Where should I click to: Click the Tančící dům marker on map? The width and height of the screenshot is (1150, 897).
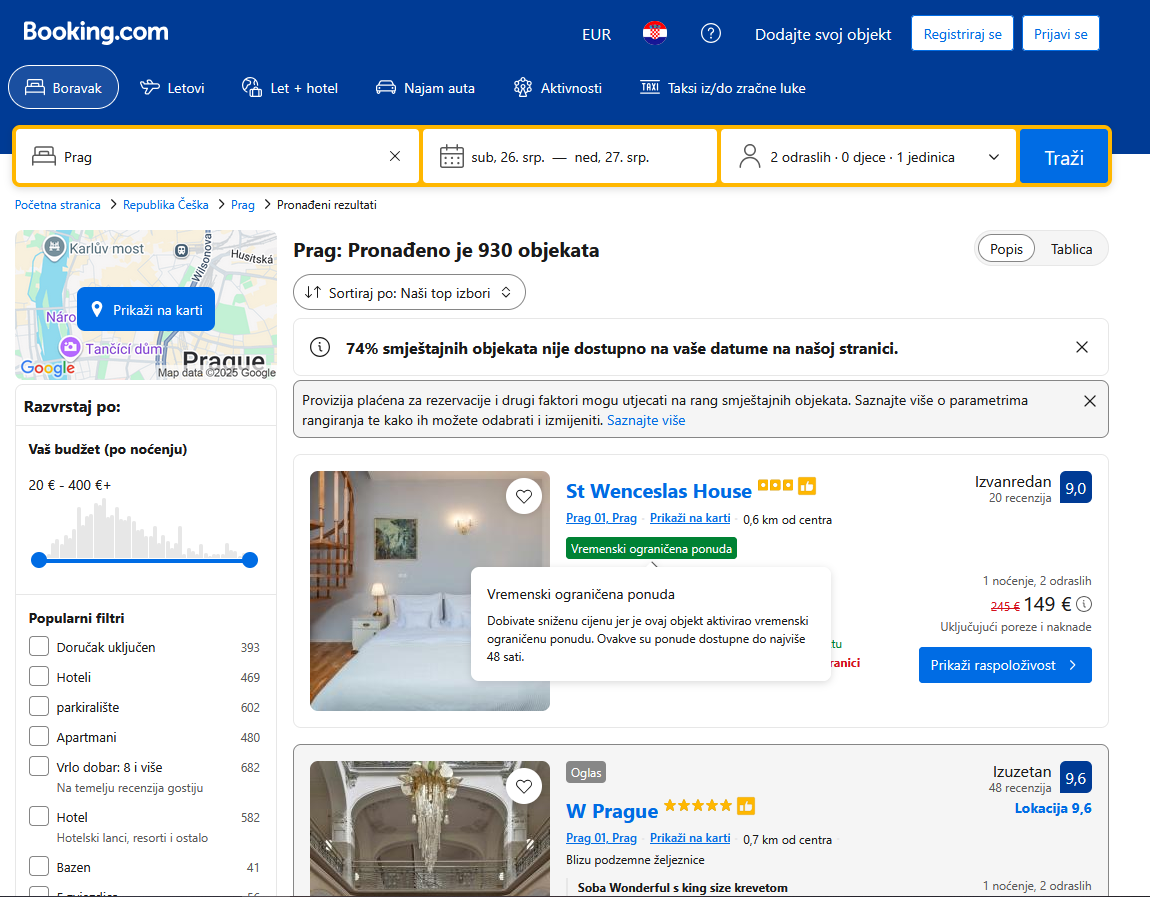[70, 347]
